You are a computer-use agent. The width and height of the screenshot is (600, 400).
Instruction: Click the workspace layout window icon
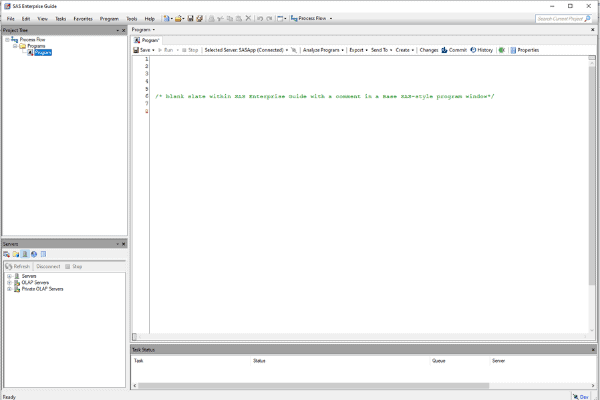click(280, 18)
